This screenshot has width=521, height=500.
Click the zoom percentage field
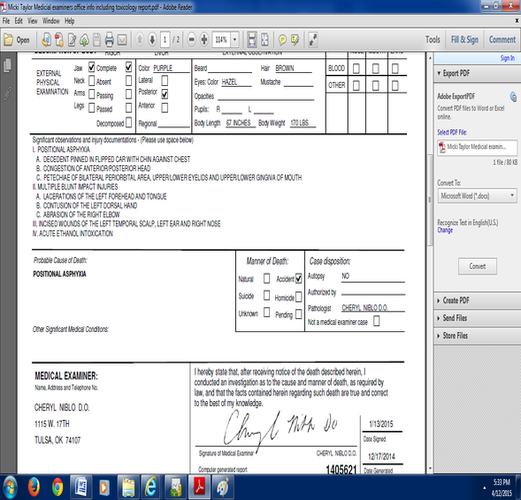tap(222, 40)
